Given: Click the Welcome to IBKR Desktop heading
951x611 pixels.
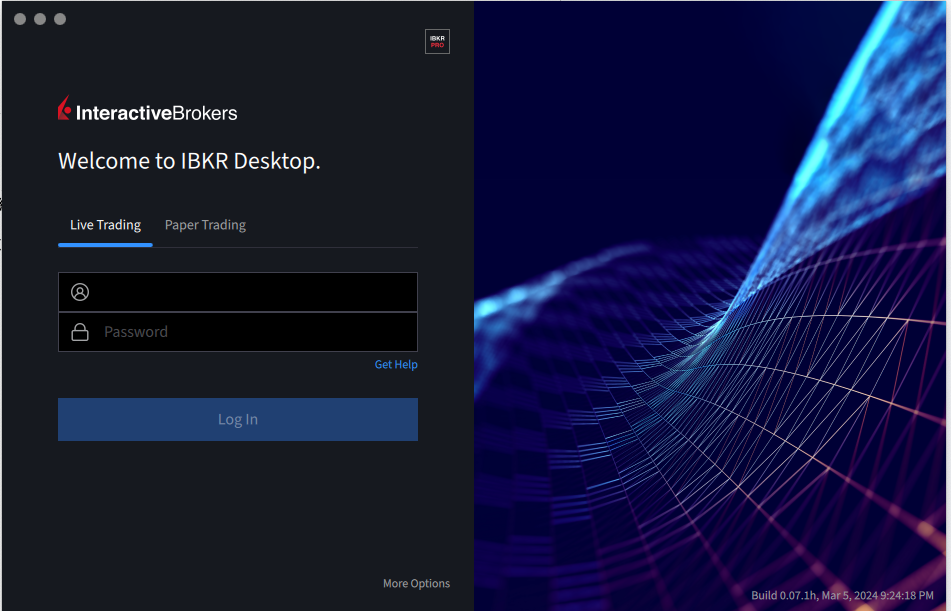Looking at the screenshot, I should point(189,161).
